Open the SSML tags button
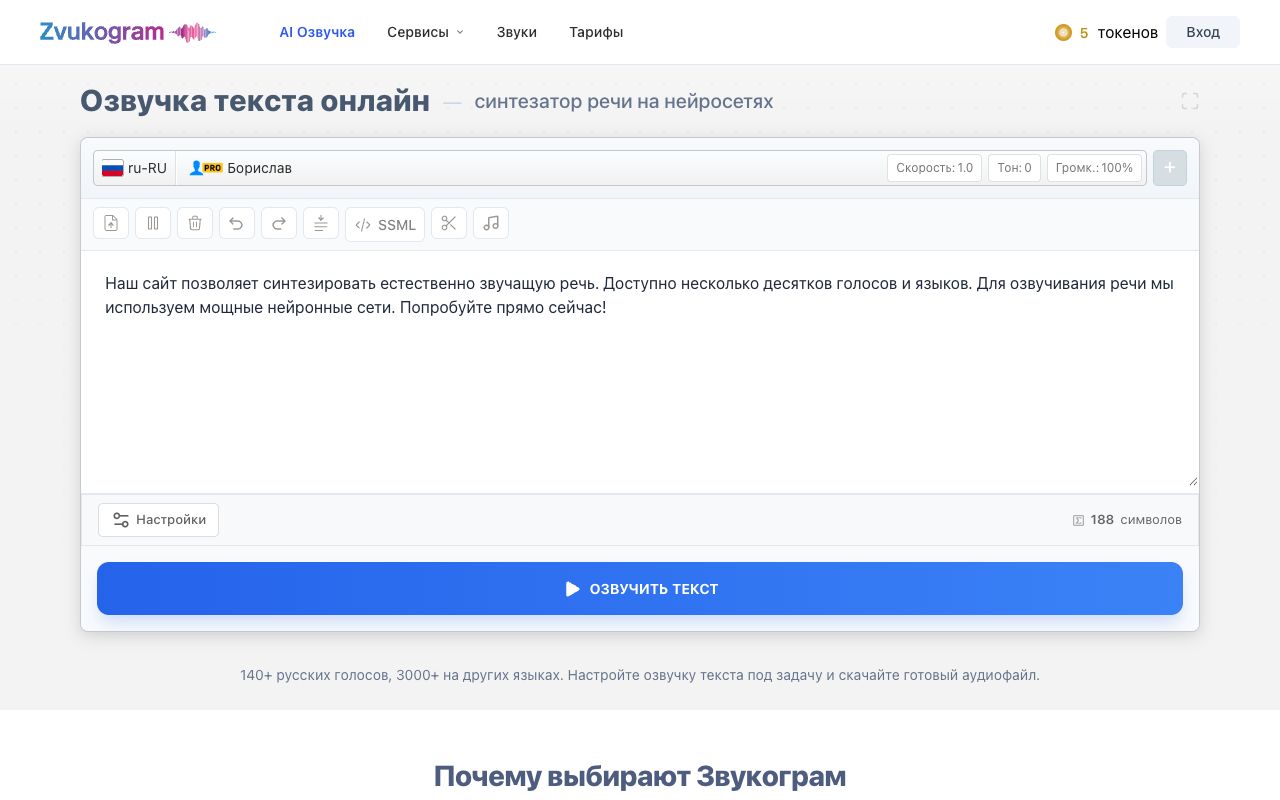Image resolution: width=1280 pixels, height=800 pixels. pyautogui.click(x=385, y=224)
